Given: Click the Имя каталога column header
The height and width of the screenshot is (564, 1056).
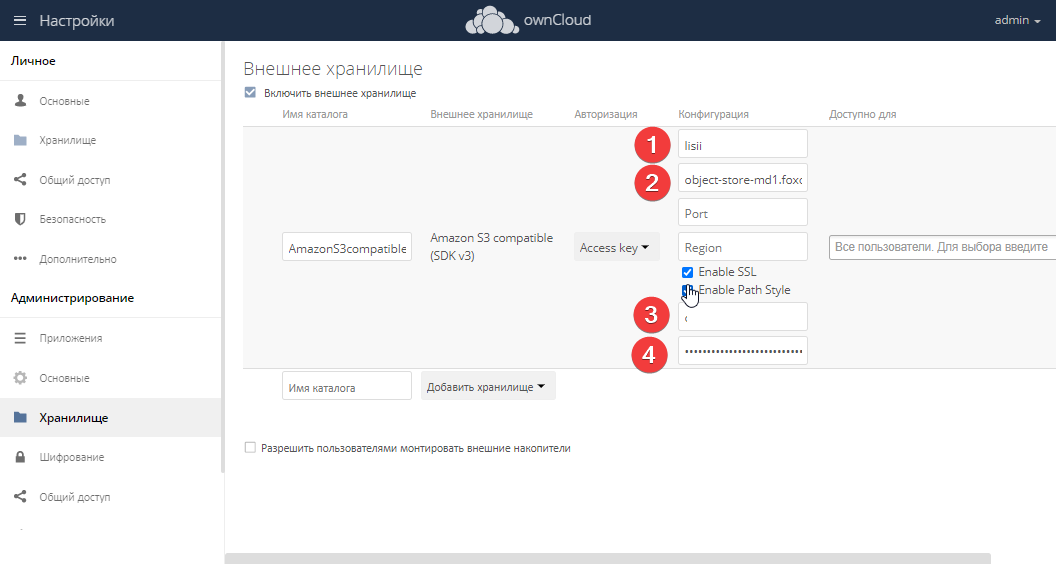Looking at the screenshot, I should [315, 114].
